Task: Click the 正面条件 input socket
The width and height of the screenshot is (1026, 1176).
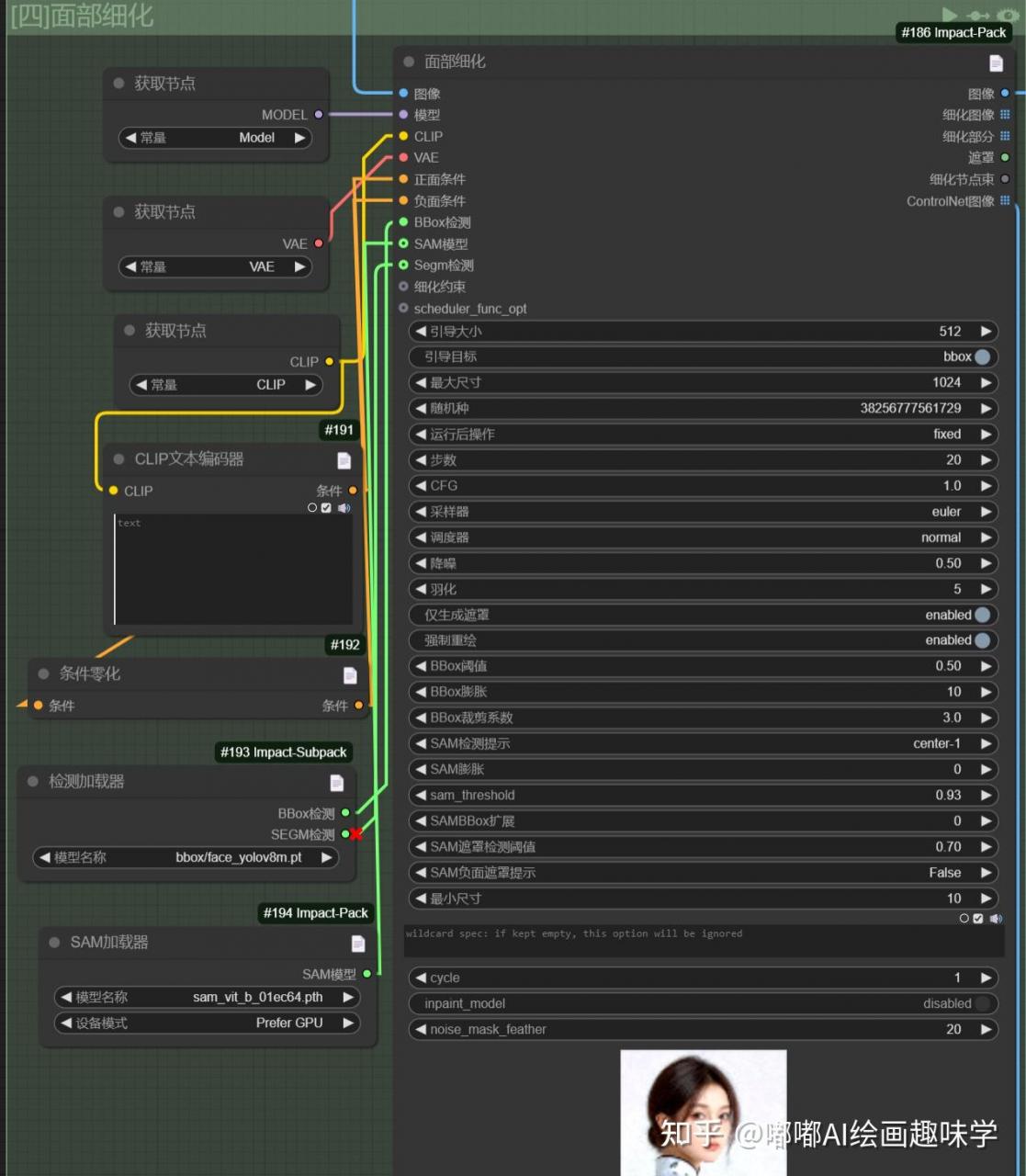Action: (x=403, y=179)
